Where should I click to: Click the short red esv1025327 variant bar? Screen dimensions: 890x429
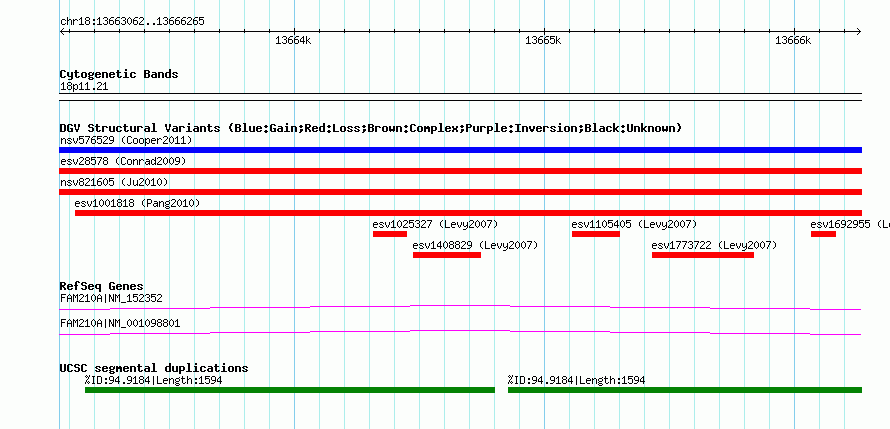coord(390,234)
